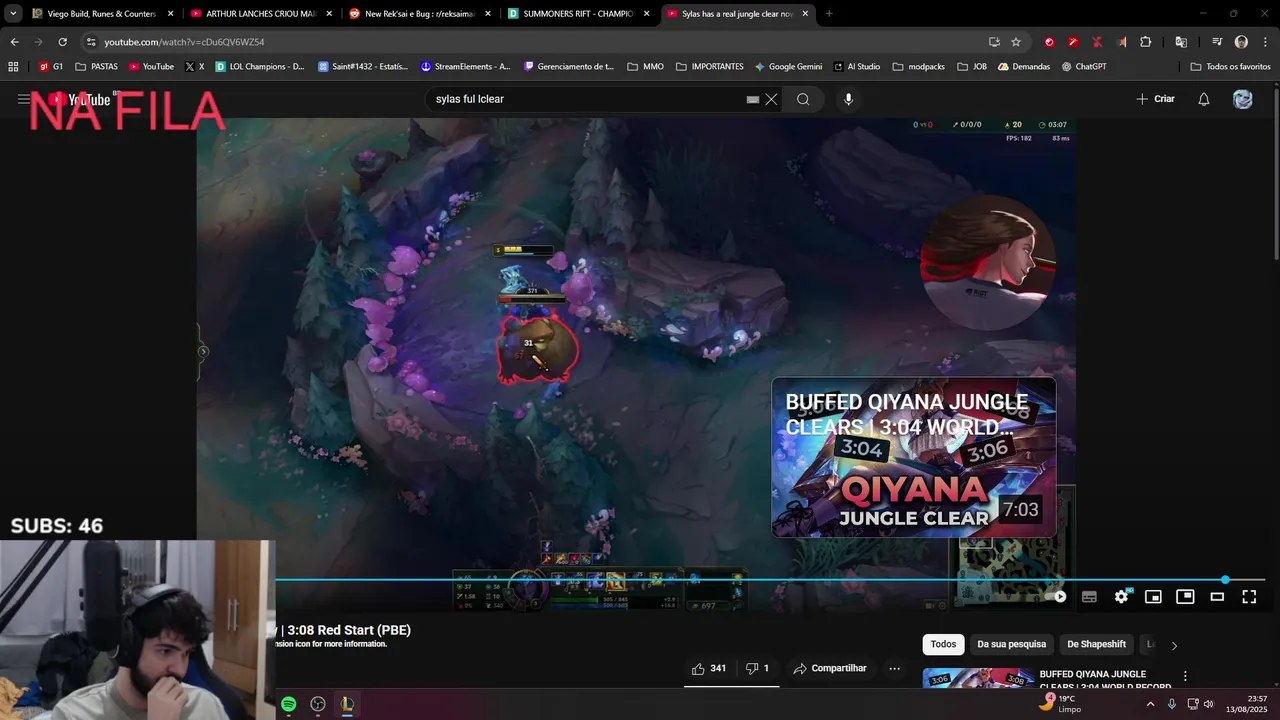Expand the modpacks bookmark folder
1280x720 pixels.
click(920, 67)
